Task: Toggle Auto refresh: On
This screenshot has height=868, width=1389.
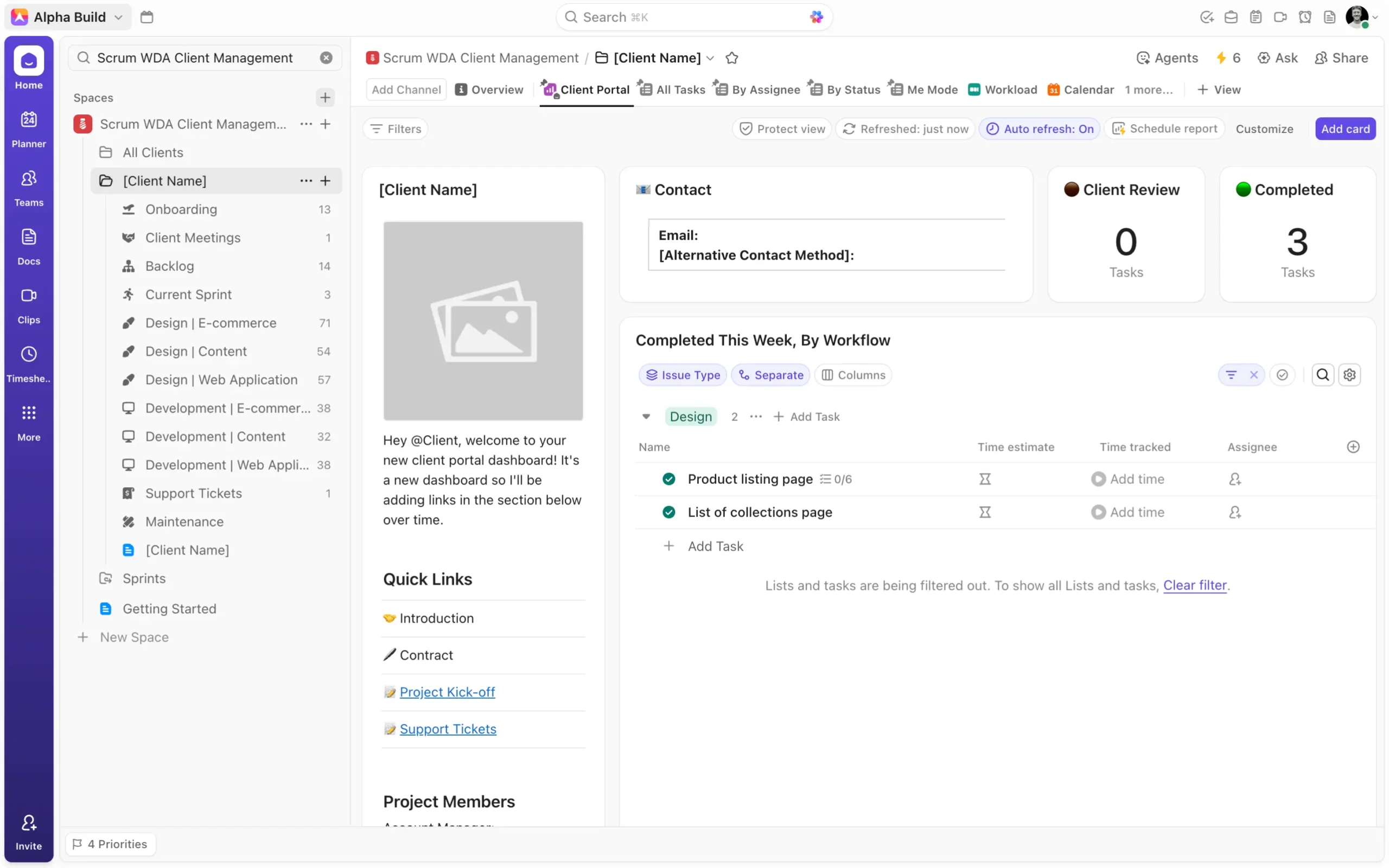Action: pyautogui.click(x=1040, y=129)
